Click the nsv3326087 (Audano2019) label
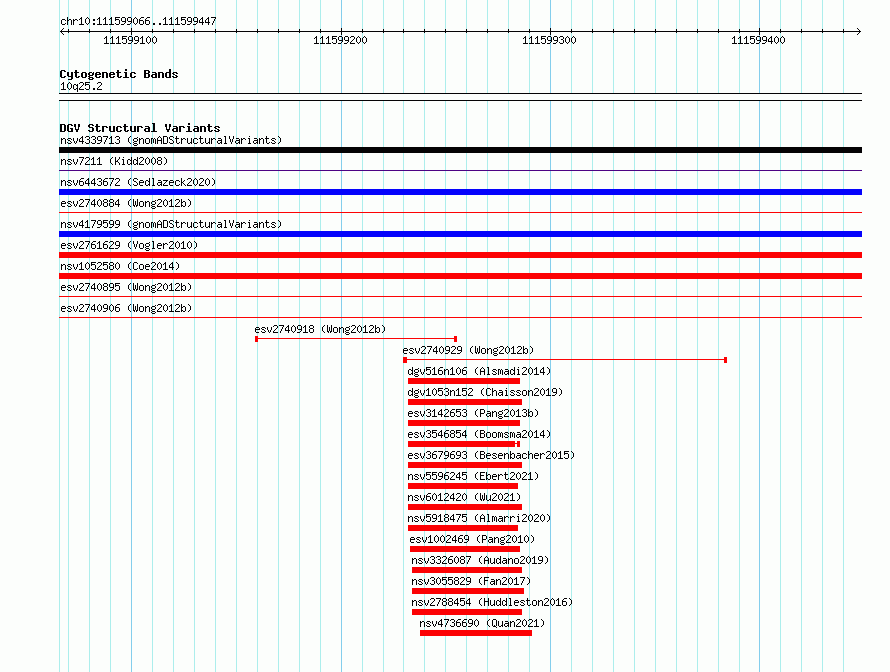The height and width of the screenshot is (672, 890). coord(480,560)
